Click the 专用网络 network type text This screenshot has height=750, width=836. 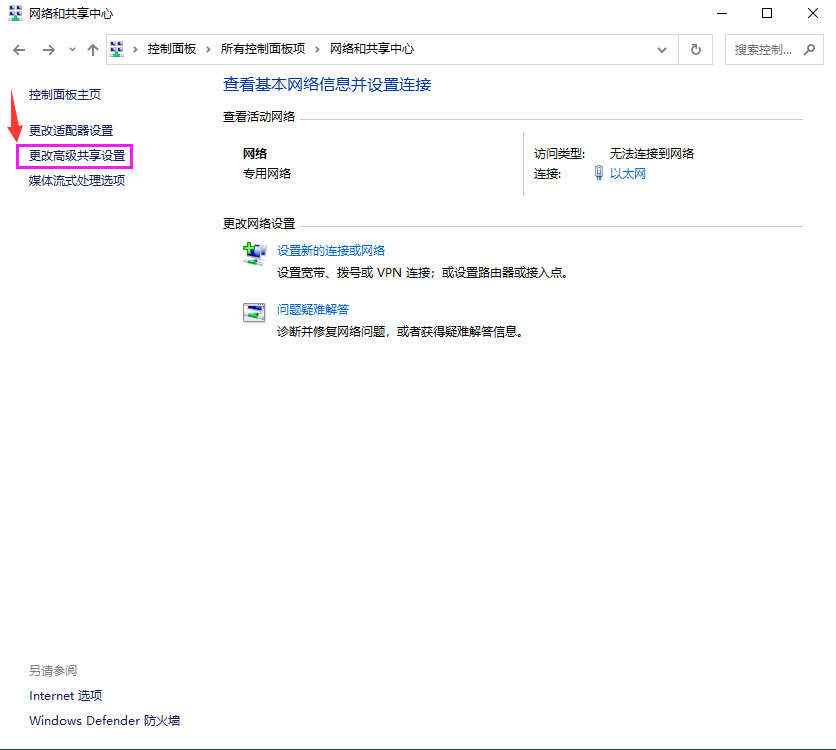coord(267,174)
